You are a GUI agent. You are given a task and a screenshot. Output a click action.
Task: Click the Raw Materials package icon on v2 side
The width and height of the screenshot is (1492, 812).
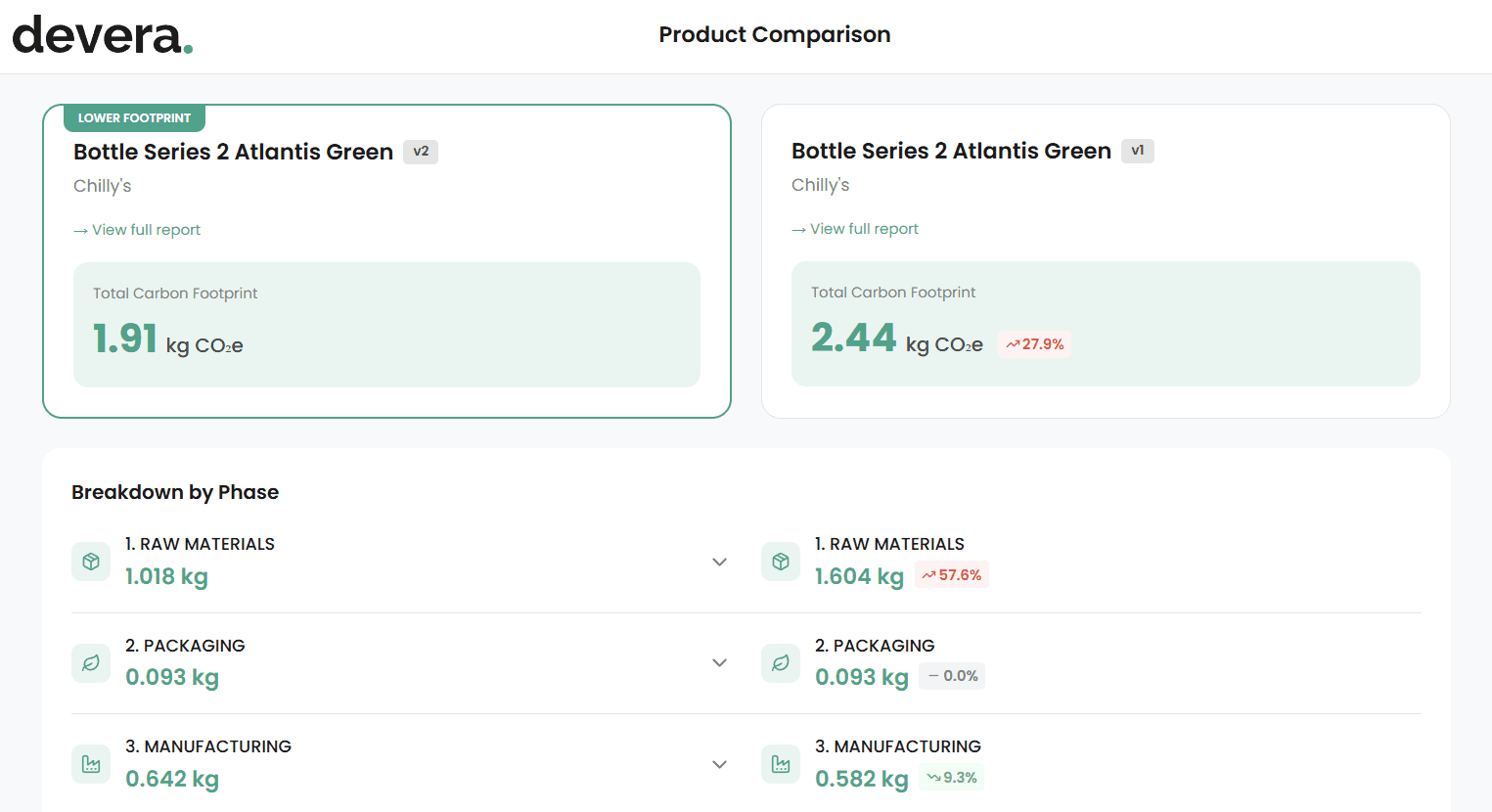[x=90, y=562]
